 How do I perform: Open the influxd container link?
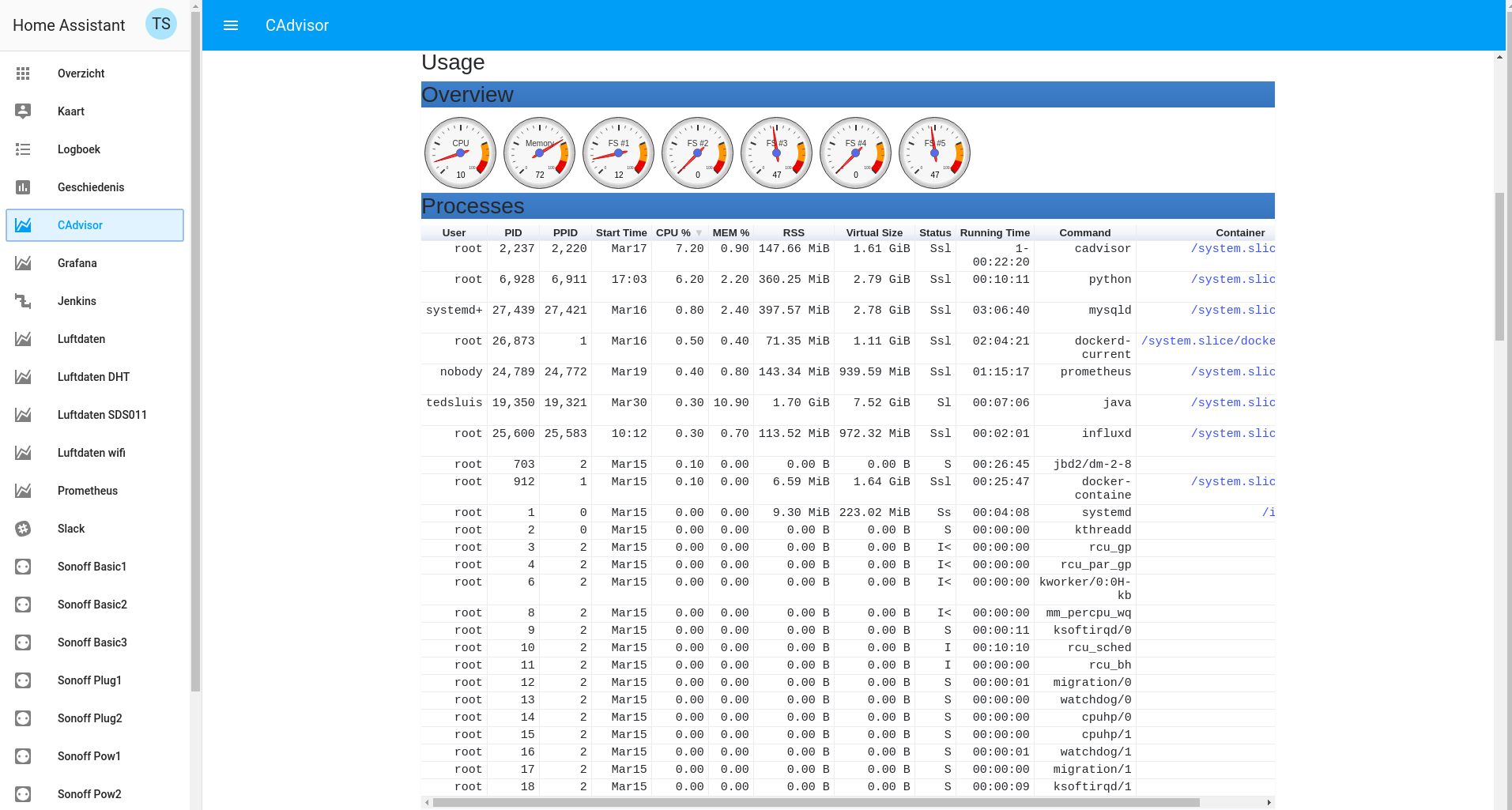coord(1233,434)
